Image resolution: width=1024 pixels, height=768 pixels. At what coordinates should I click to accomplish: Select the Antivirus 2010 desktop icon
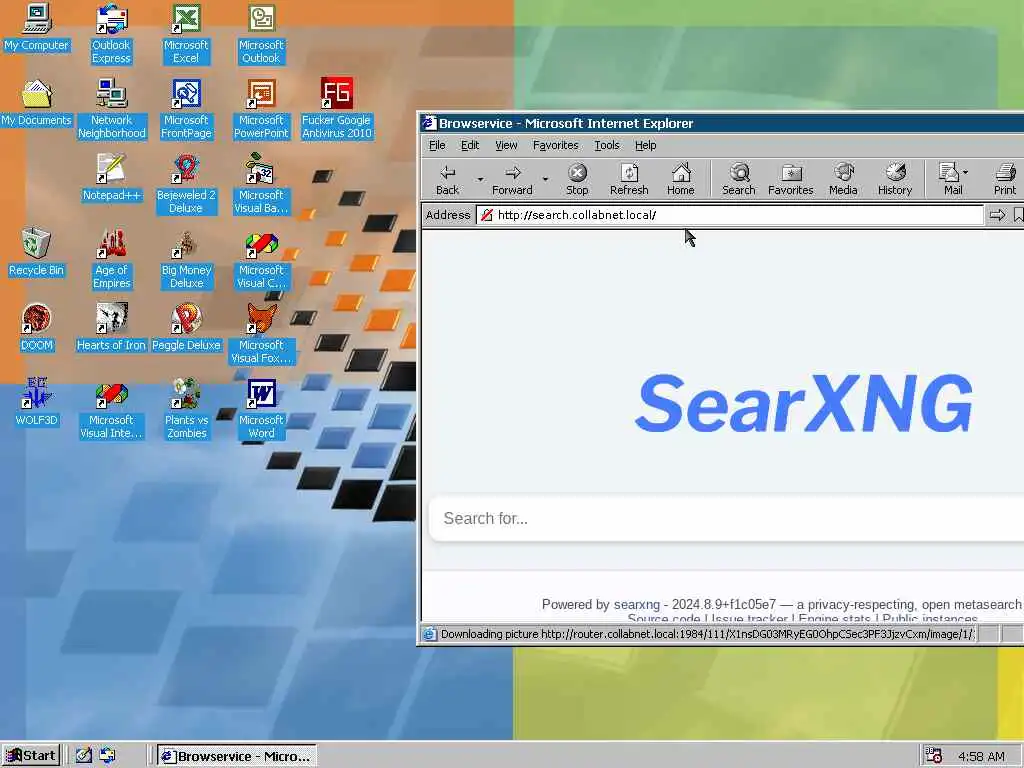point(336,109)
